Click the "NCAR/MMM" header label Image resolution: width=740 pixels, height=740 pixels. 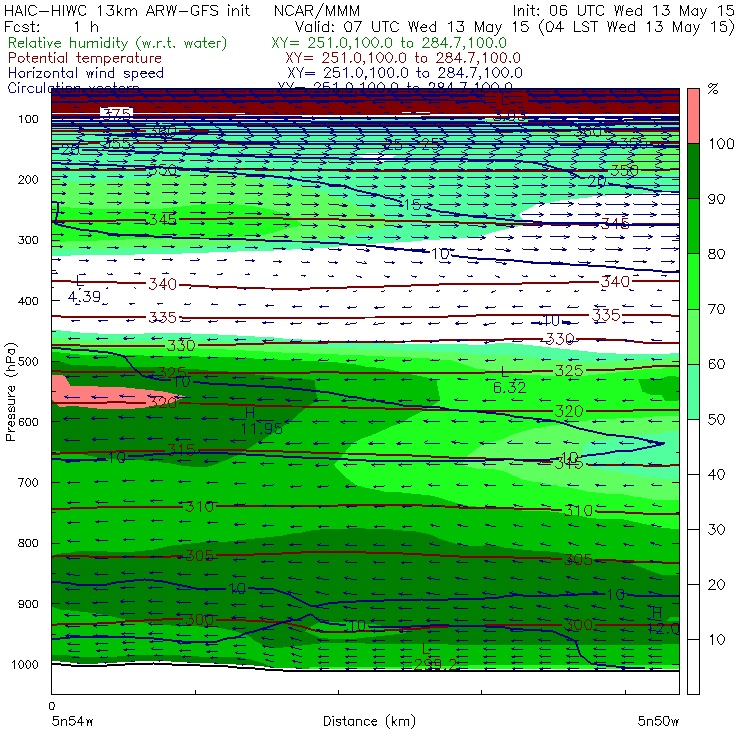point(317,11)
